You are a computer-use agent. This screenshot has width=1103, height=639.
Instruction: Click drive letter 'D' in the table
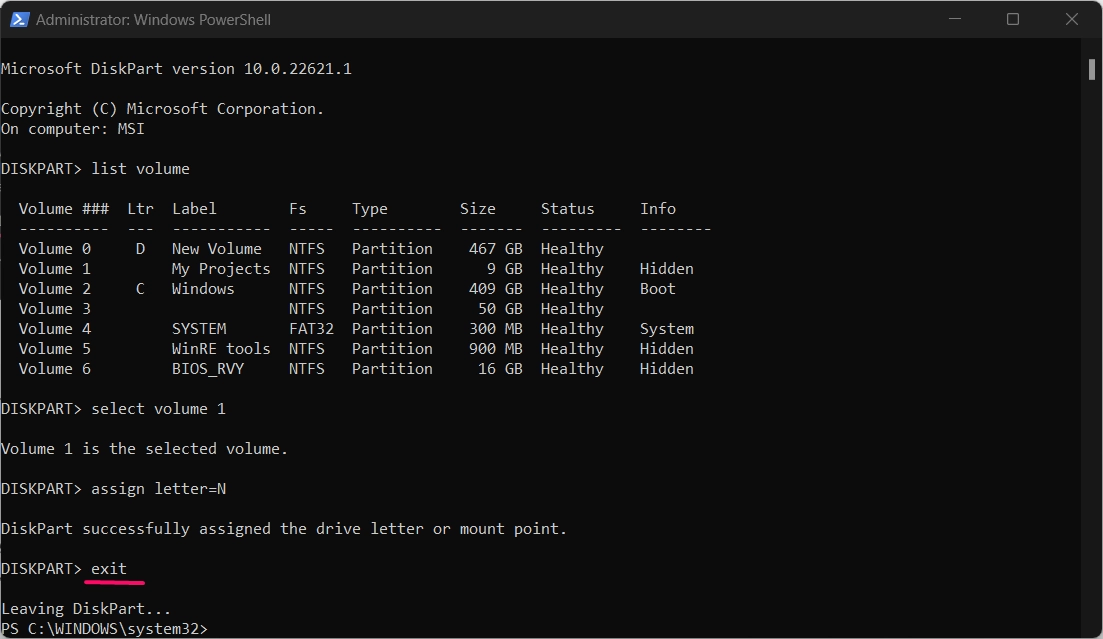[141, 249]
